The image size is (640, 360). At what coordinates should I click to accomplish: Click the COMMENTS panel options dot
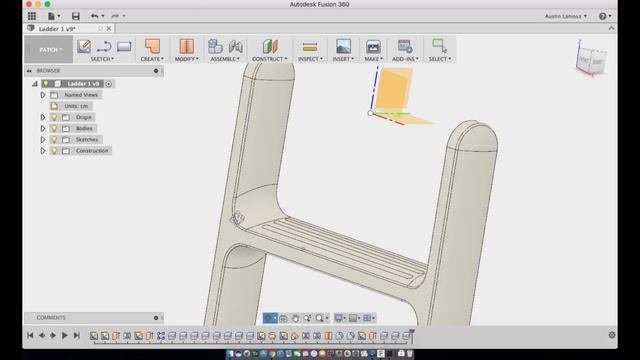(156, 318)
